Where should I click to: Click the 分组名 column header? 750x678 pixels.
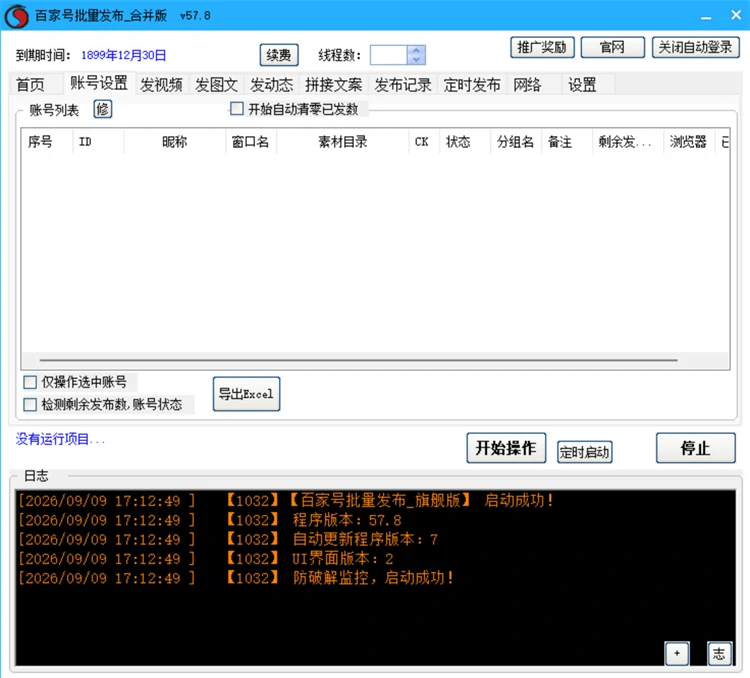[x=516, y=142]
